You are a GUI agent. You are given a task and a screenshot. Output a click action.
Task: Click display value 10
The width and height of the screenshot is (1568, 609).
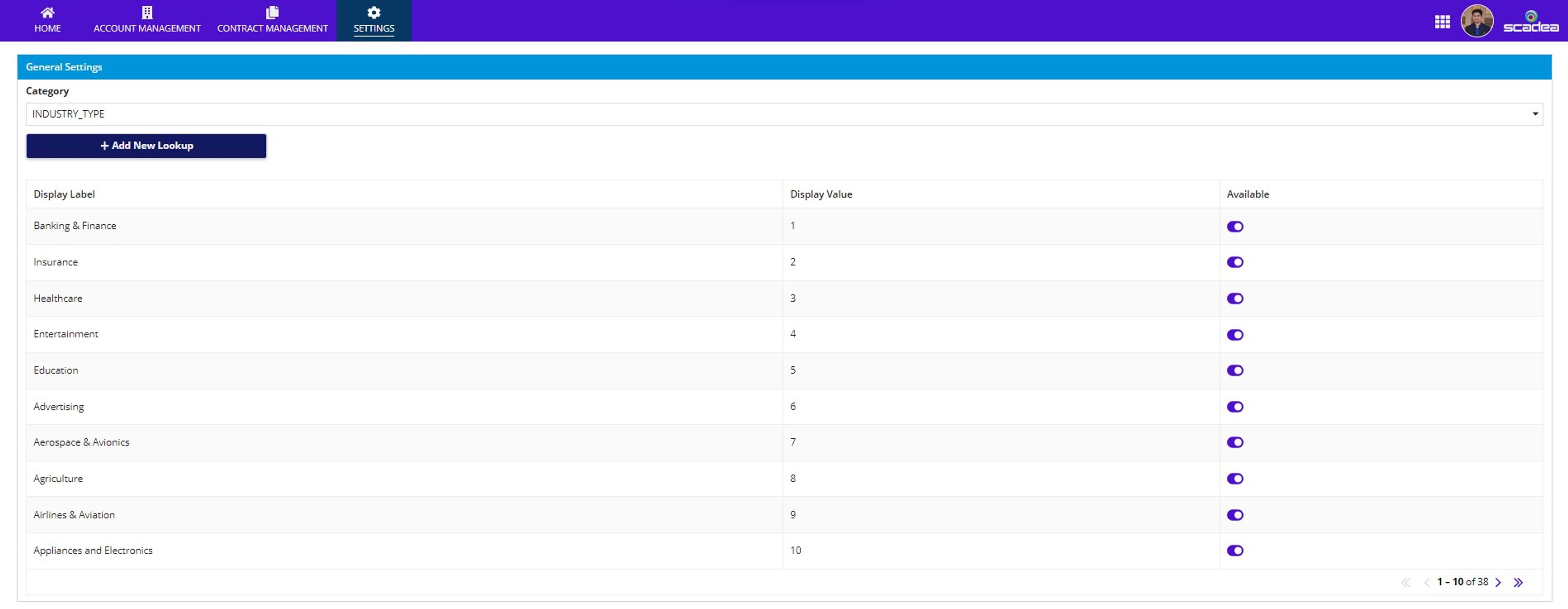795,551
